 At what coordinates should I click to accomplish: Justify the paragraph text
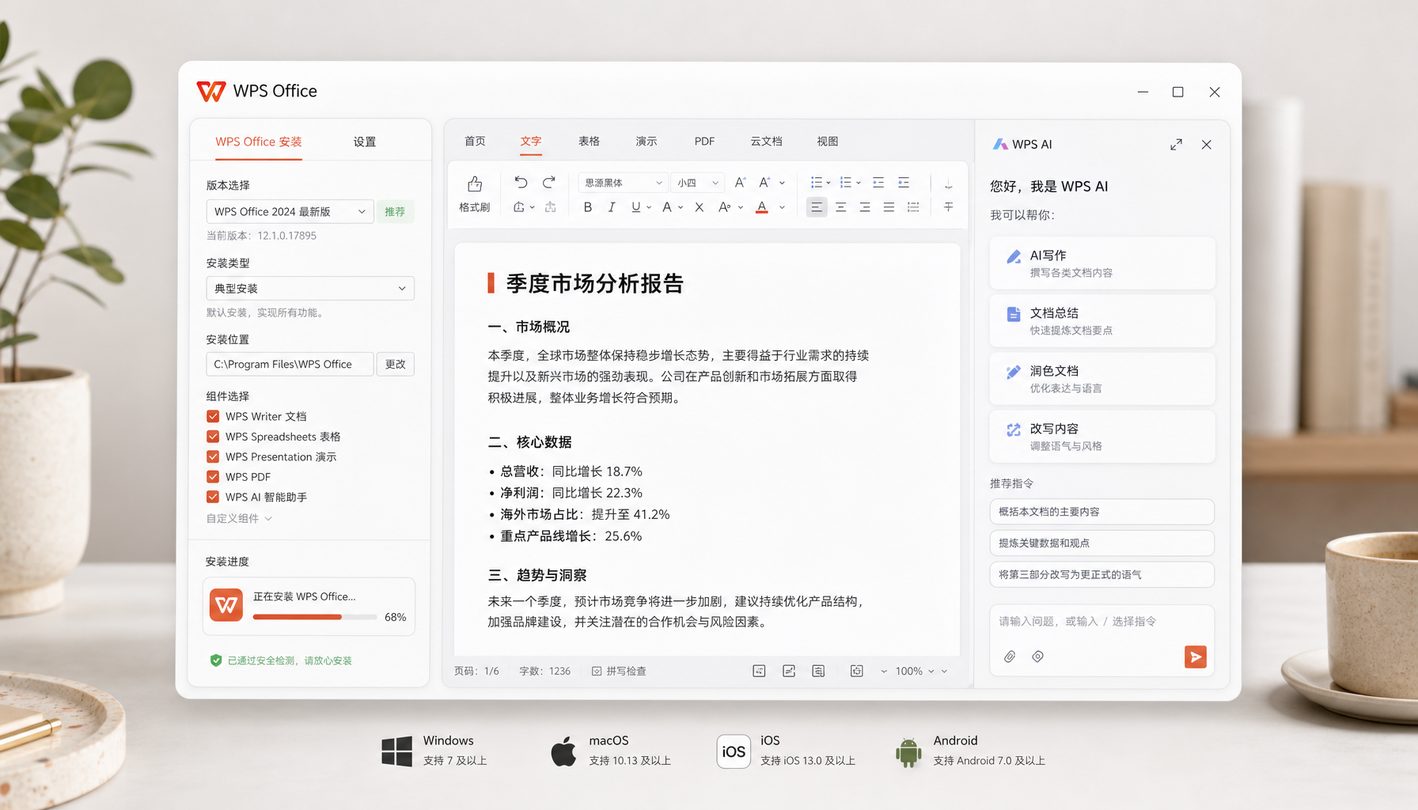tap(889, 207)
